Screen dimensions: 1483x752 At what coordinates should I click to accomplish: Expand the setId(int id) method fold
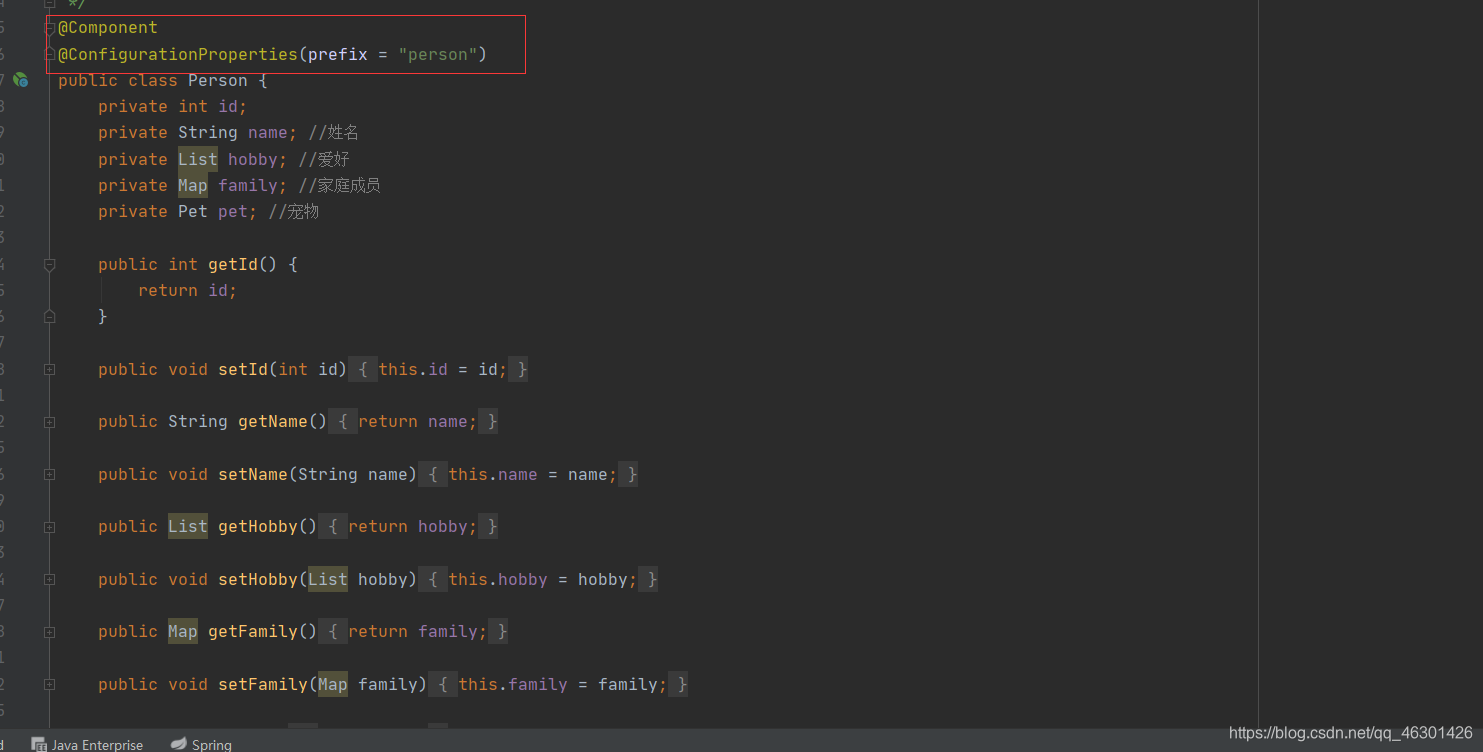(x=49, y=370)
